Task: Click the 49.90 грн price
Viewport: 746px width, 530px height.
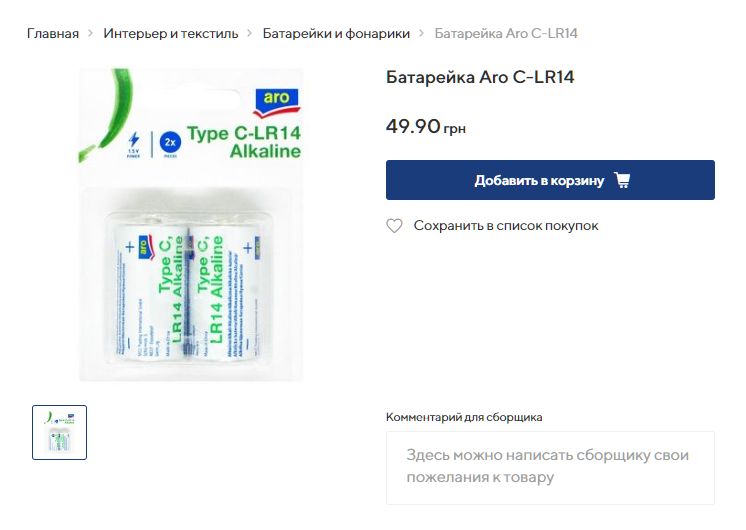Action: click(426, 127)
